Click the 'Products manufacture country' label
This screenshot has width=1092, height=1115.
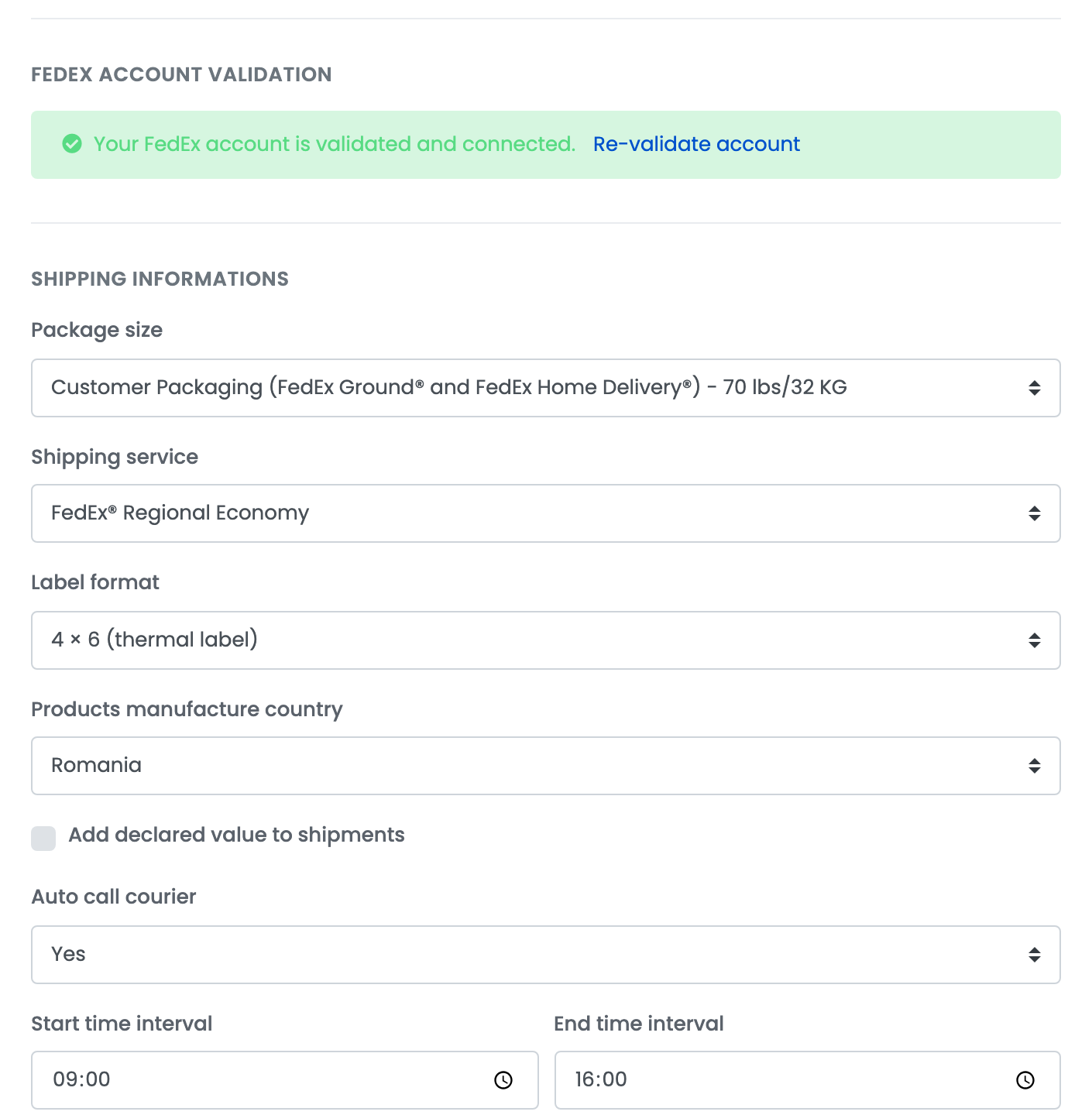[x=187, y=709]
